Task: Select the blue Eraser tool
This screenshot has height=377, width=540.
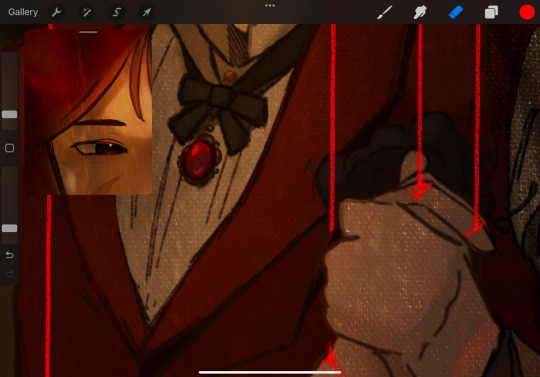Action: [x=456, y=13]
